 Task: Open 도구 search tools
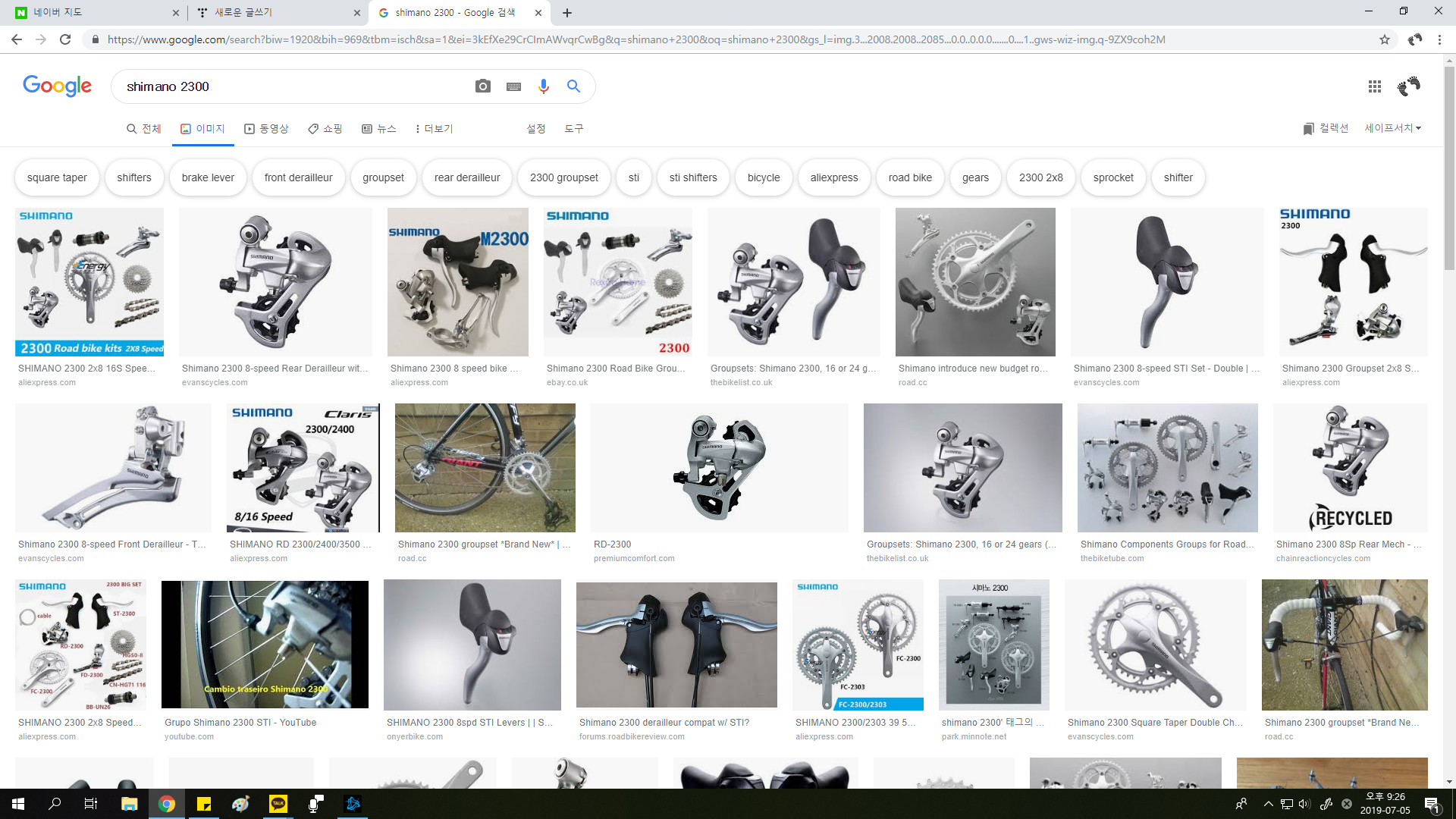574,129
